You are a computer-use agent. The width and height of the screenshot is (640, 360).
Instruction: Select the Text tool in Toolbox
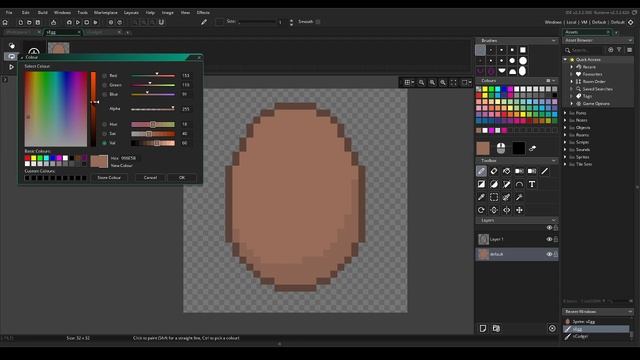[532, 184]
